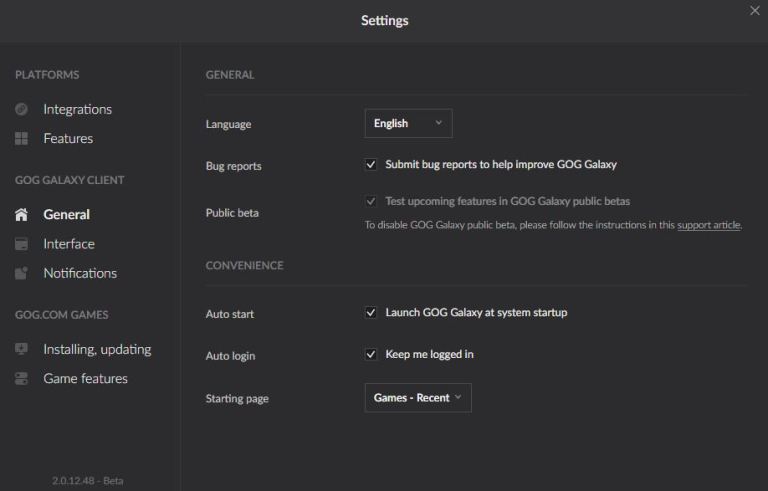This screenshot has height=491, width=768.
Task: Click the version text 2.0.12.48 - Beta
Action: 88,481
